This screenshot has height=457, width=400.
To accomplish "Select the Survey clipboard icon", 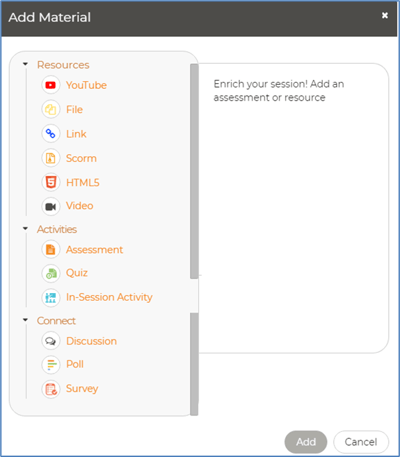I will [x=51, y=389].
